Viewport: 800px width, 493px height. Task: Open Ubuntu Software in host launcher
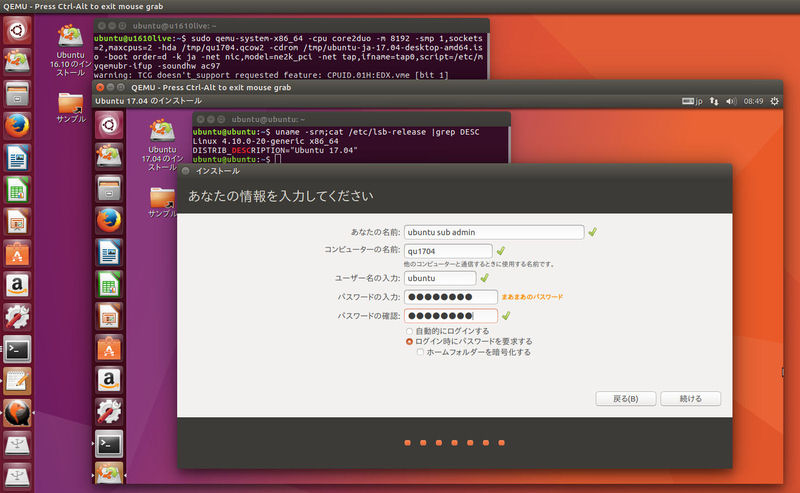(x=17, y=253)
